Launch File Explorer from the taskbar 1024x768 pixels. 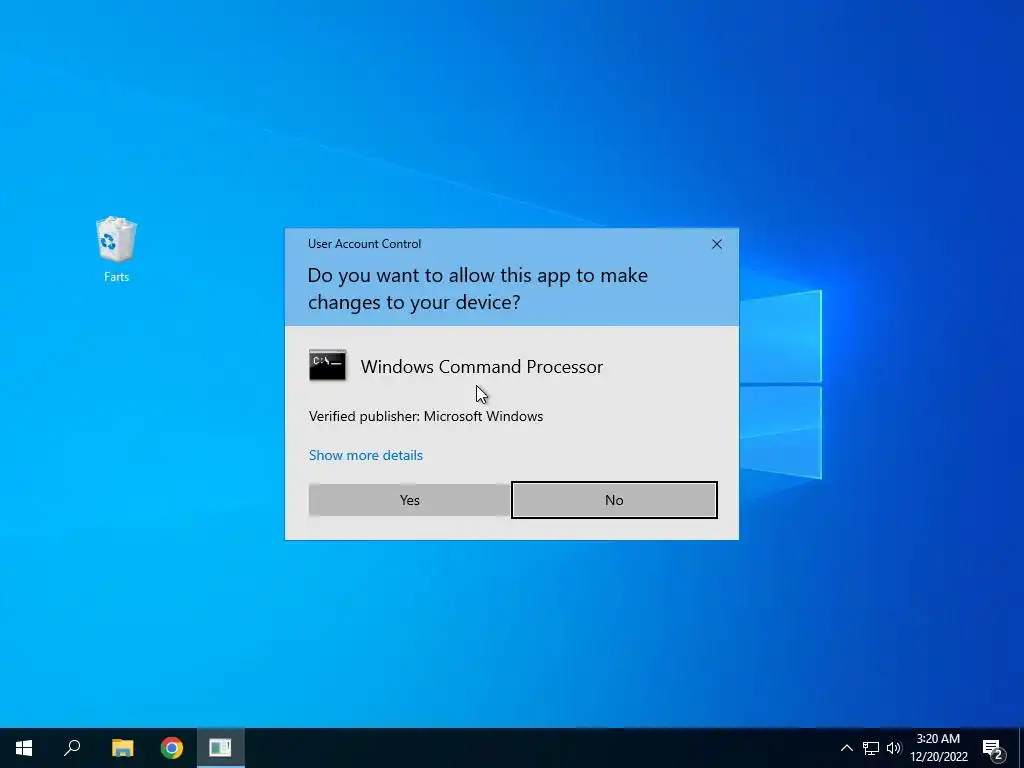[122, 748]
